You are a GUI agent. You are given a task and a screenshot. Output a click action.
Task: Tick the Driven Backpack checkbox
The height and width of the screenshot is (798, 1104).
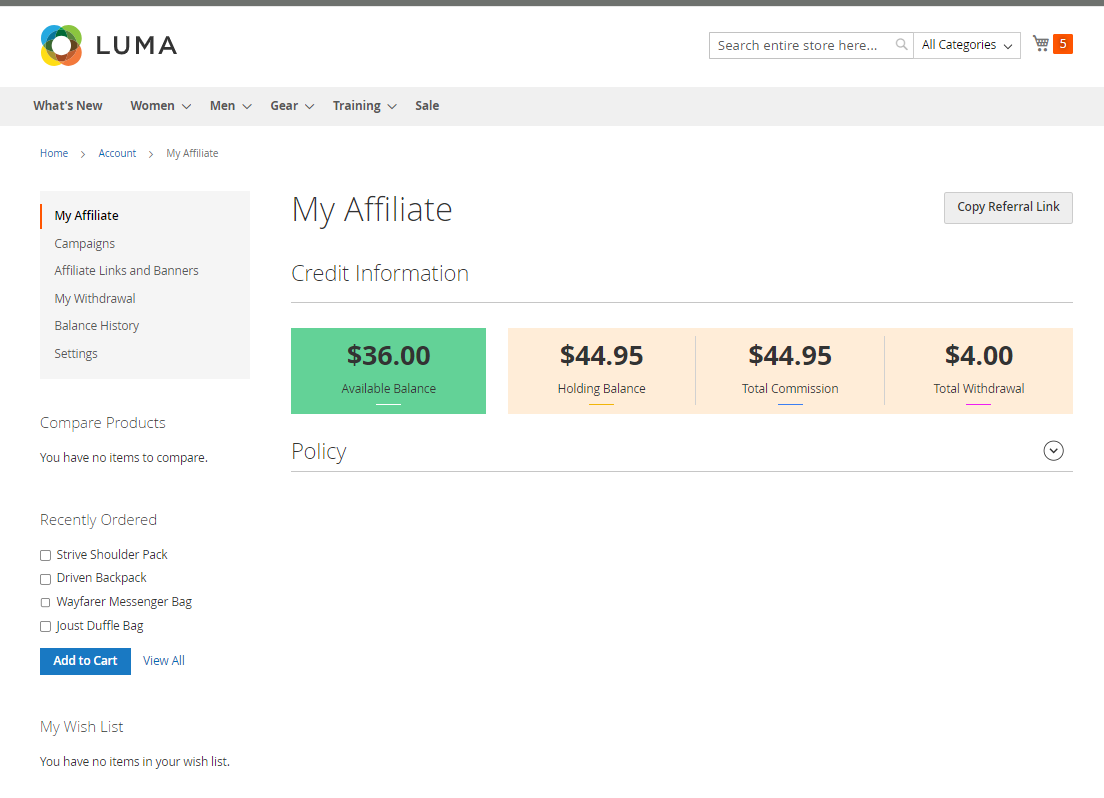[45, 579]
